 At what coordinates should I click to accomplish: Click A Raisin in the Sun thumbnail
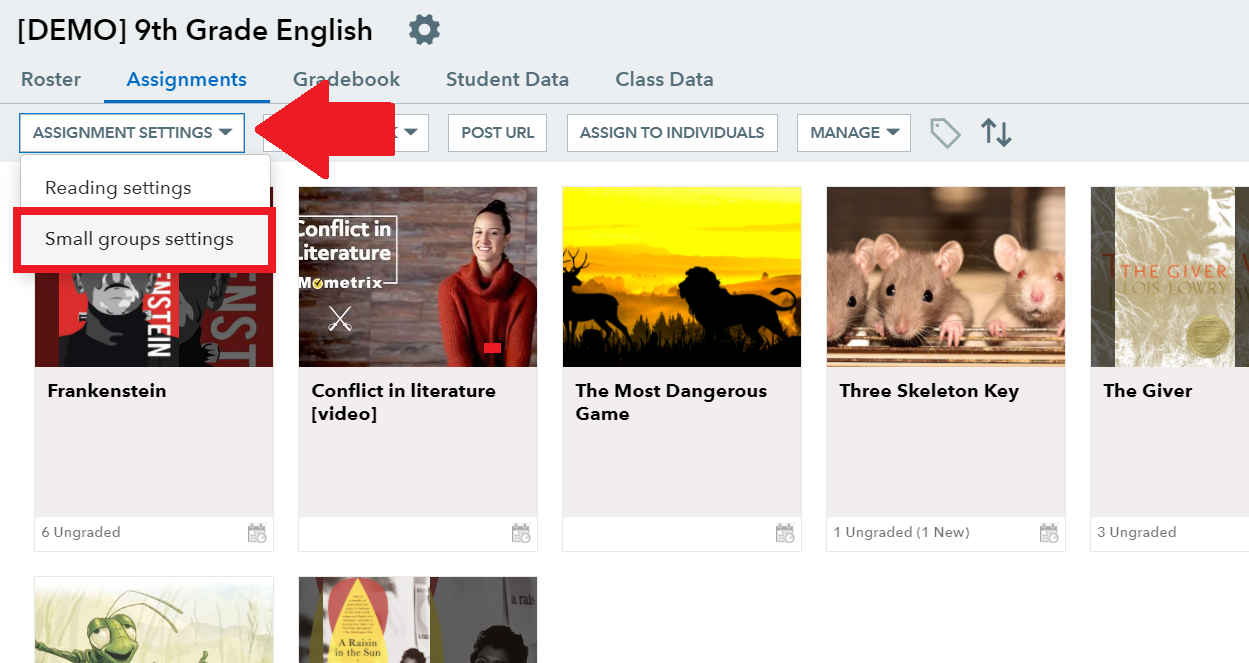(418, 620)
